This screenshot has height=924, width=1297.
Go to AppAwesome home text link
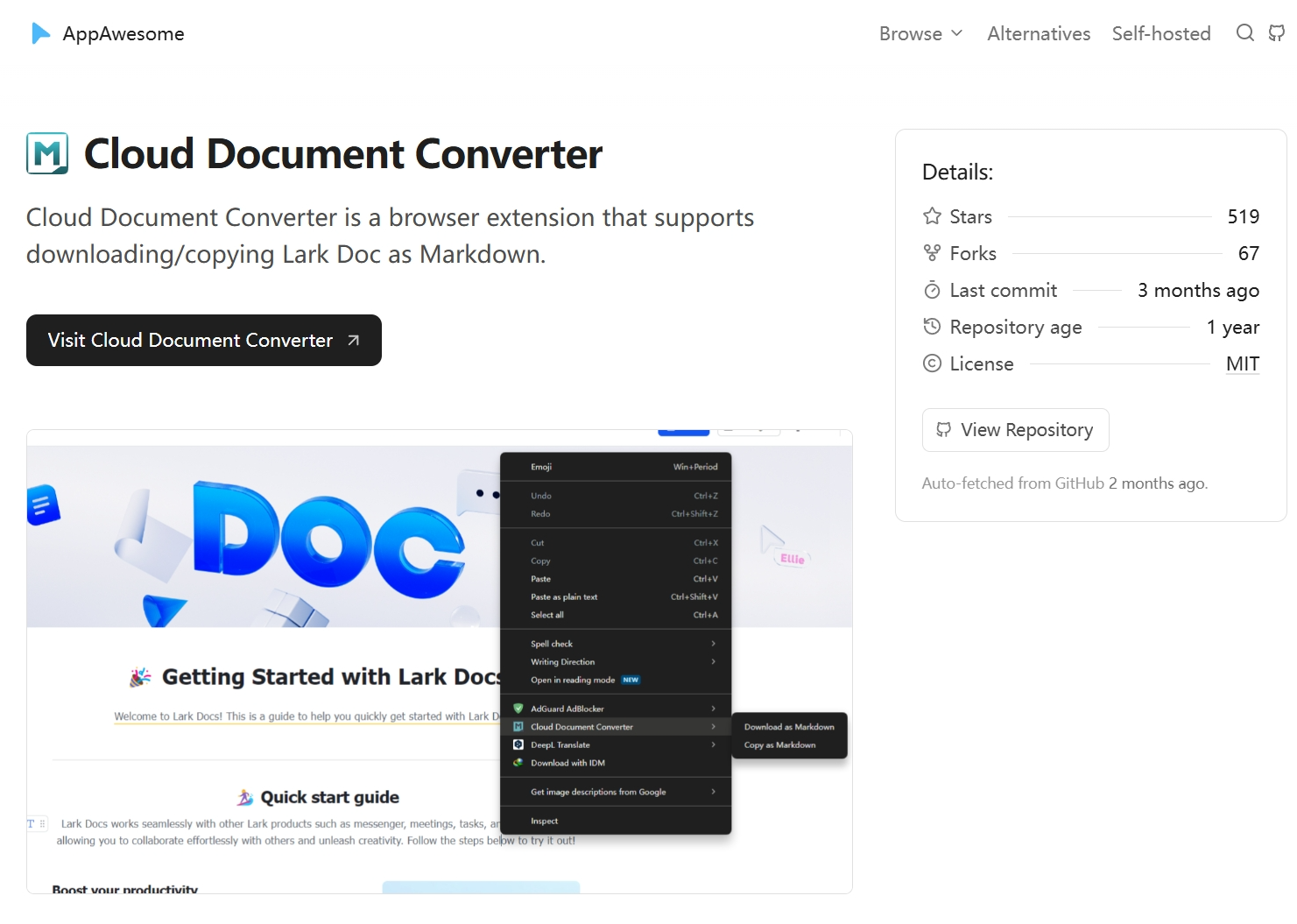click(123, 34)
